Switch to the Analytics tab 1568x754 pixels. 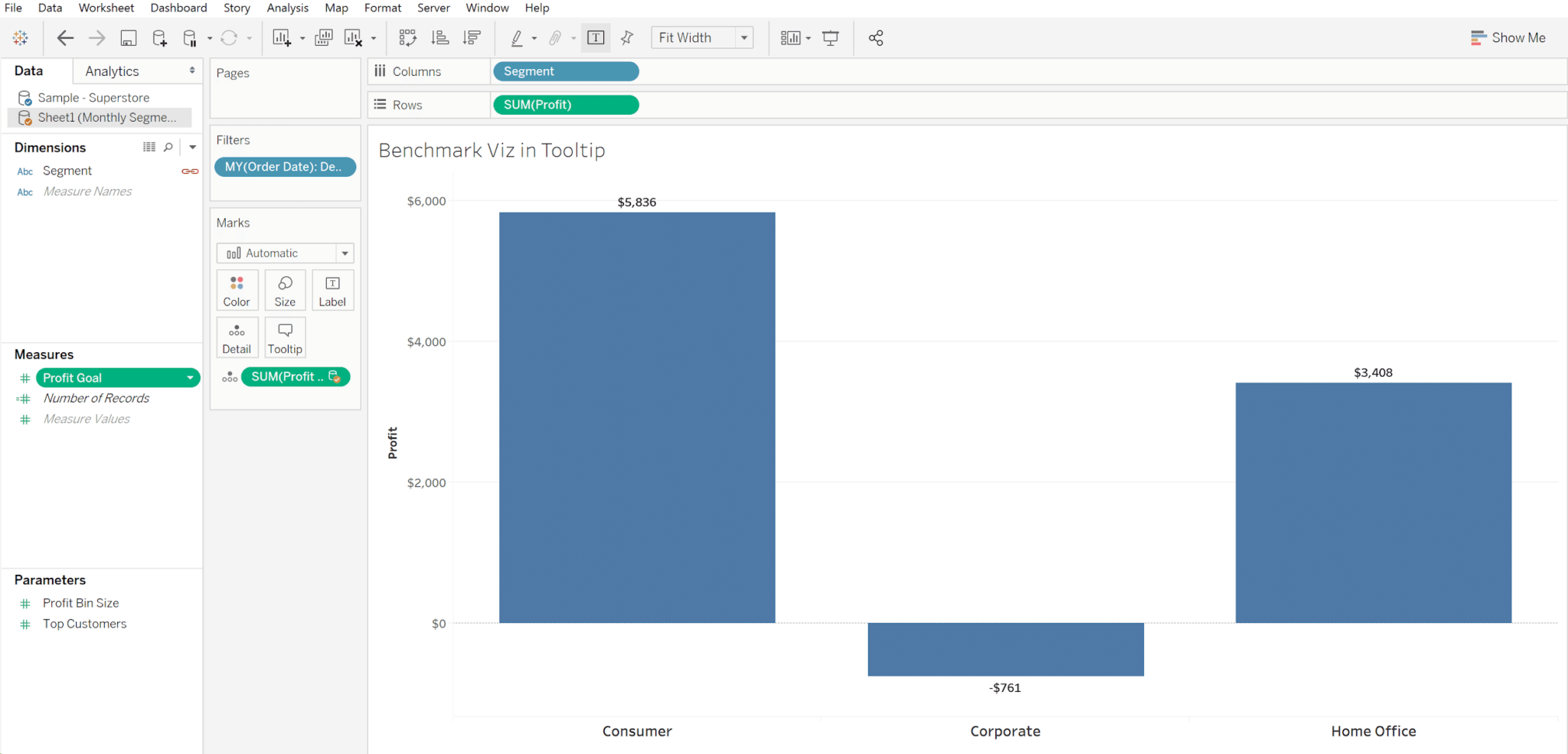point(113,70)
